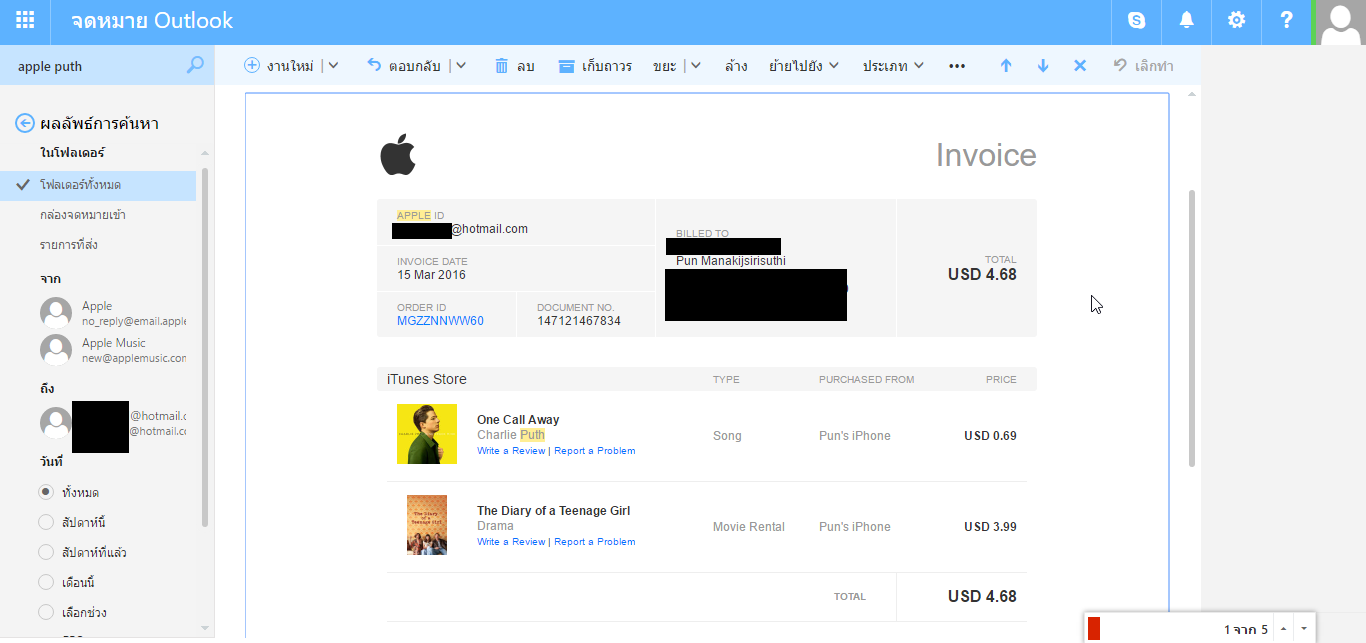Click Report a Problem for Teenage Girl movie
The width and height of the screenshot is (1366, 643).
pos(595,542)
